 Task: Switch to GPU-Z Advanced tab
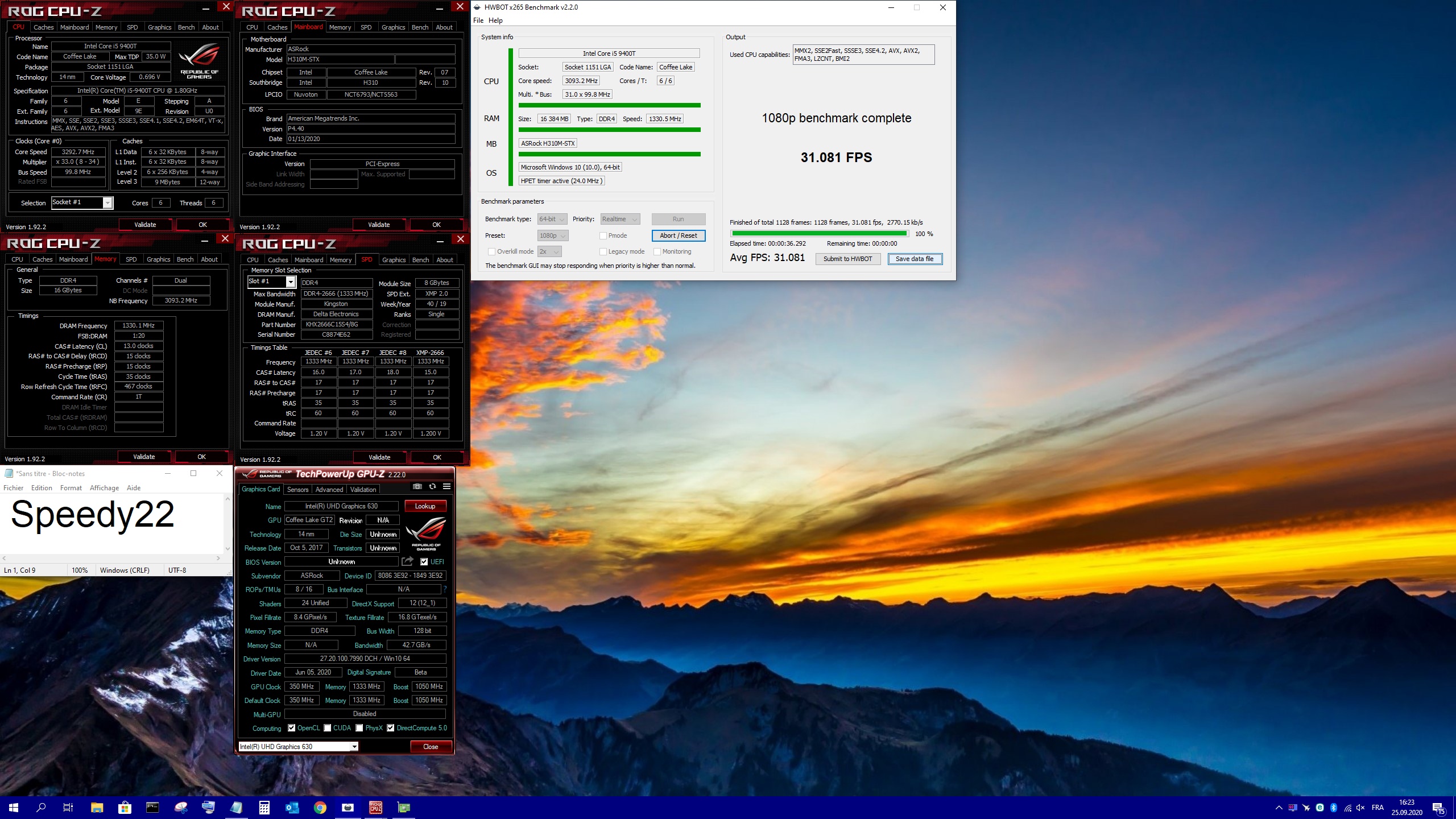point(329,490)
